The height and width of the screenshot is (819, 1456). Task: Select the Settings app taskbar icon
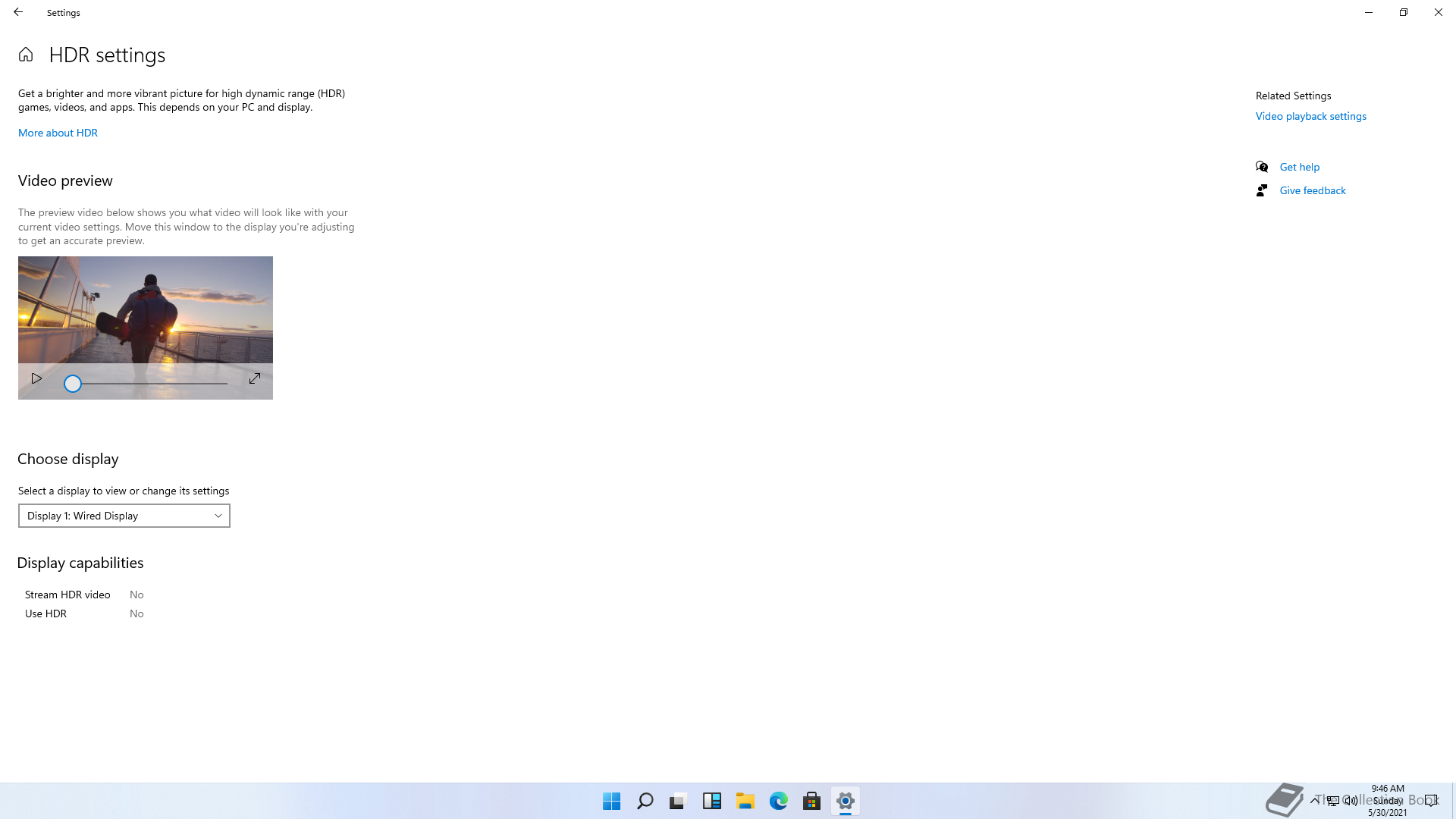(x=846, y=801)
